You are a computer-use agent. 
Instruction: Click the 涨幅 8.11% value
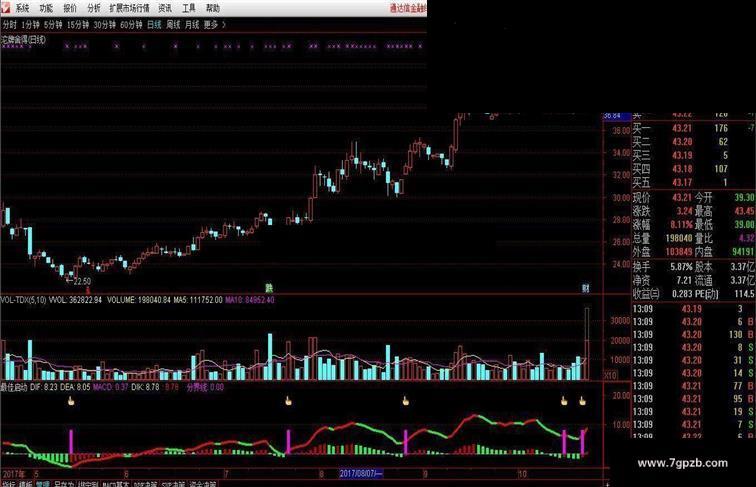(x=681, y=225)
